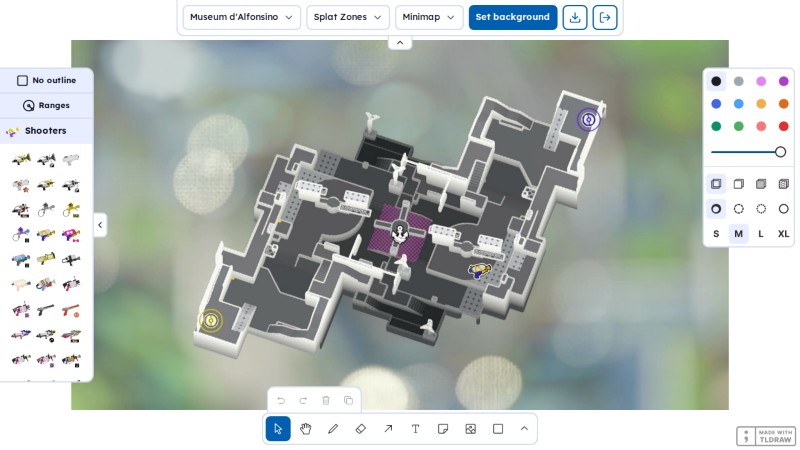The width and height of the screenshot is (800, 450).
Task: Click the trash Delete icon
Action: coord(326,401)
